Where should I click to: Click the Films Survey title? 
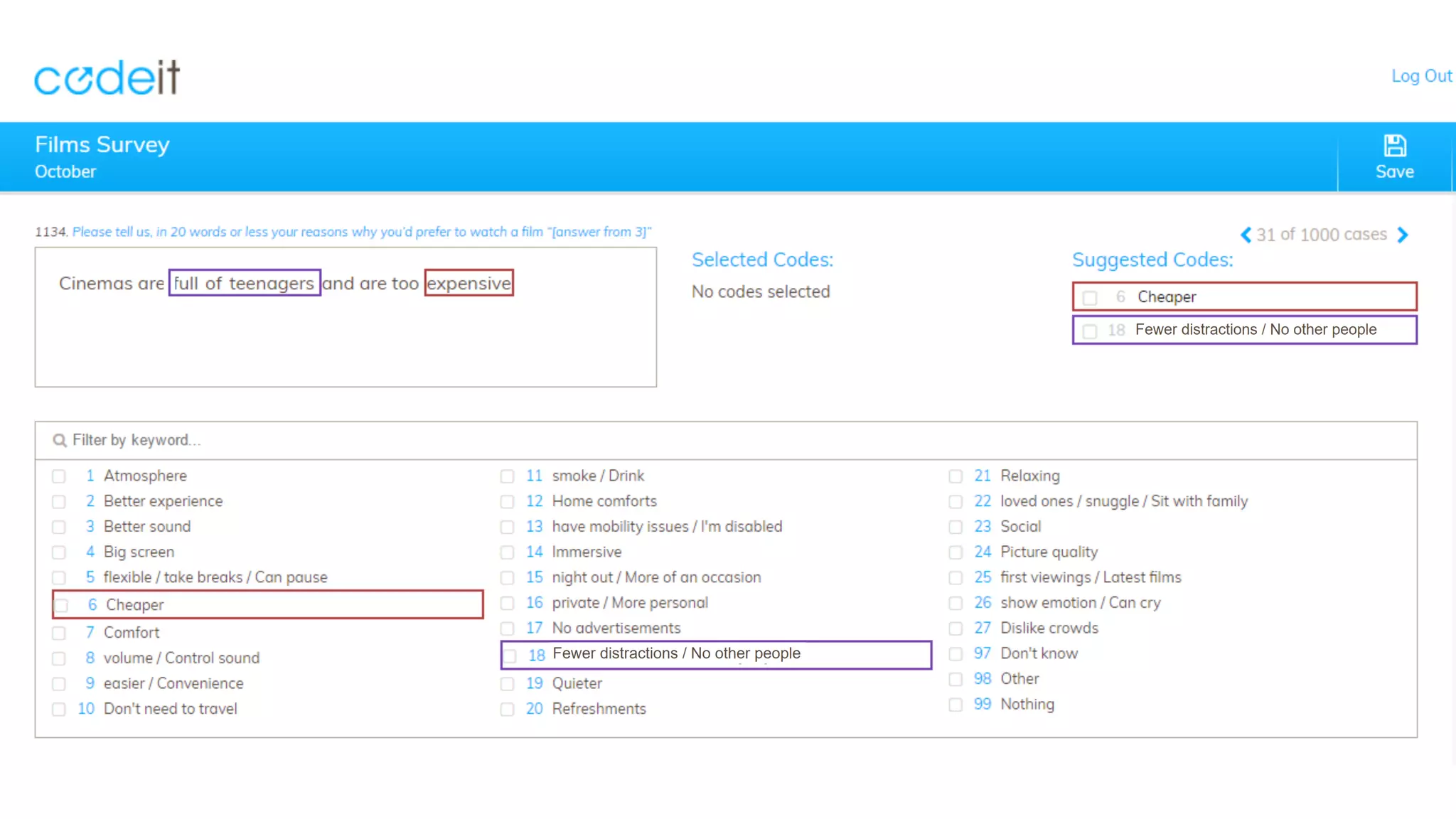(x=102, y=144)
